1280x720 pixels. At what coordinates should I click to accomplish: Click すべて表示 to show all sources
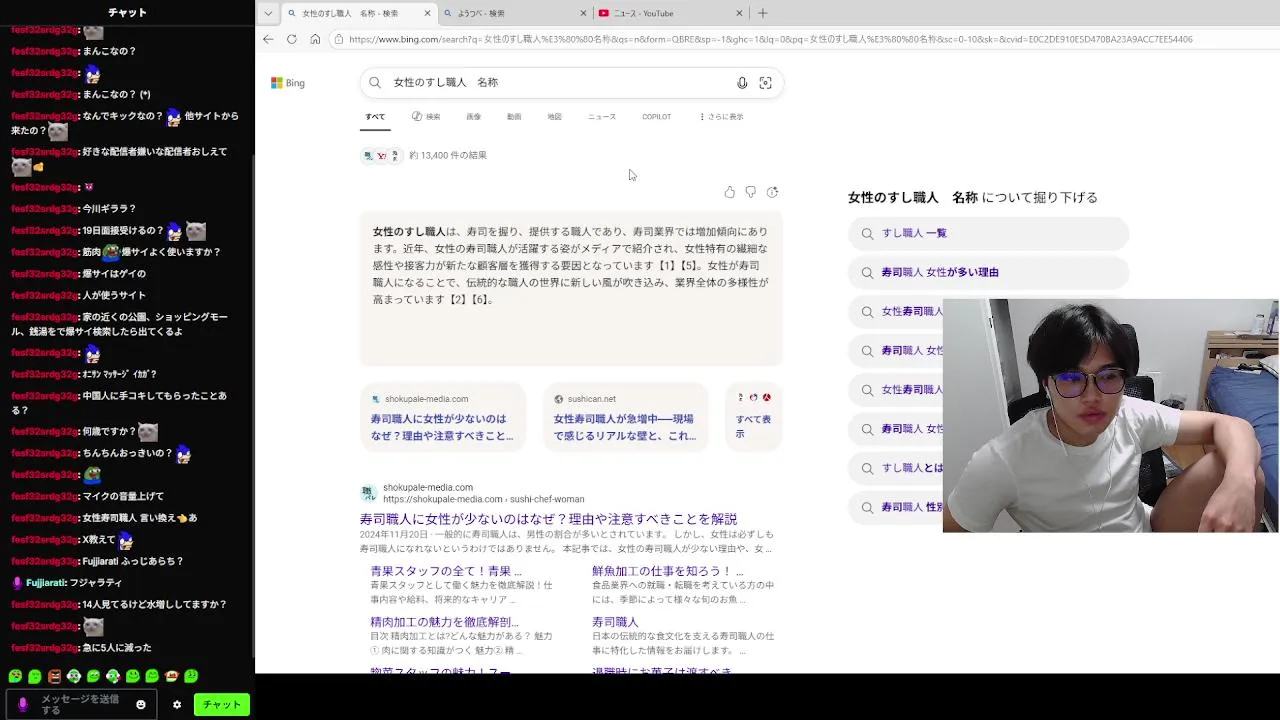click(753, 417)
